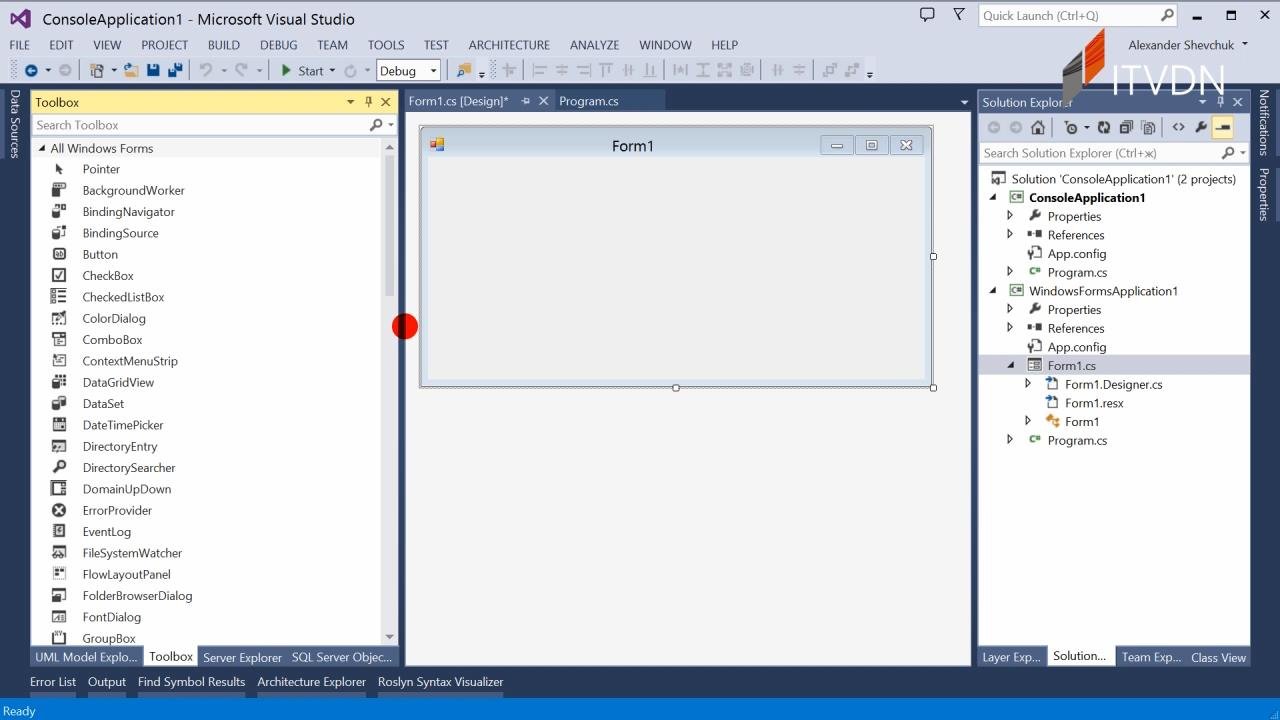Choose the FolderBrowserDialog component
This screenshot has height=720, width=1280.
pos(137,595)
